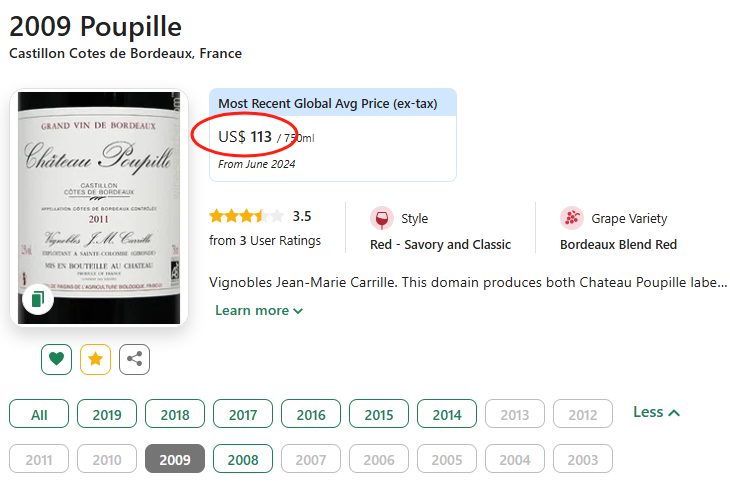This screenshot has height=484, width=730.
Task: Click the heart favorite icon
Action: point(56,359)
